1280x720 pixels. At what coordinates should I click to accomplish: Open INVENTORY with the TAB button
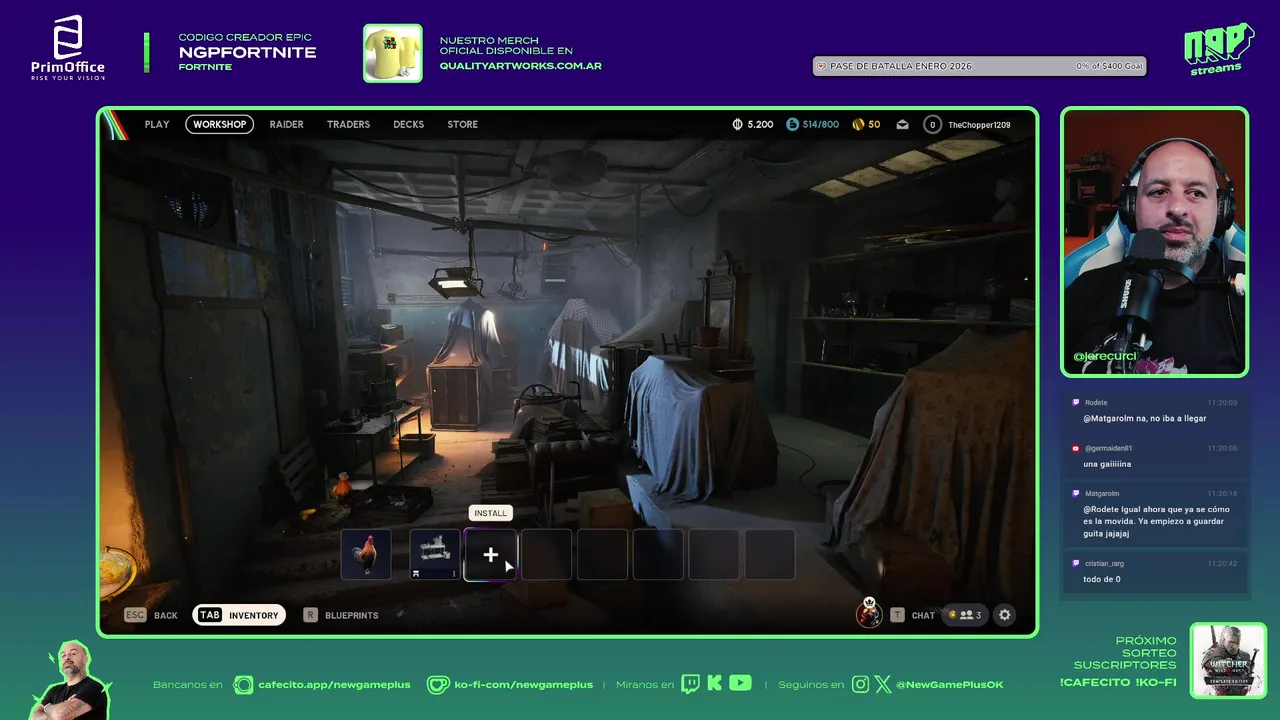click(239, 615)
